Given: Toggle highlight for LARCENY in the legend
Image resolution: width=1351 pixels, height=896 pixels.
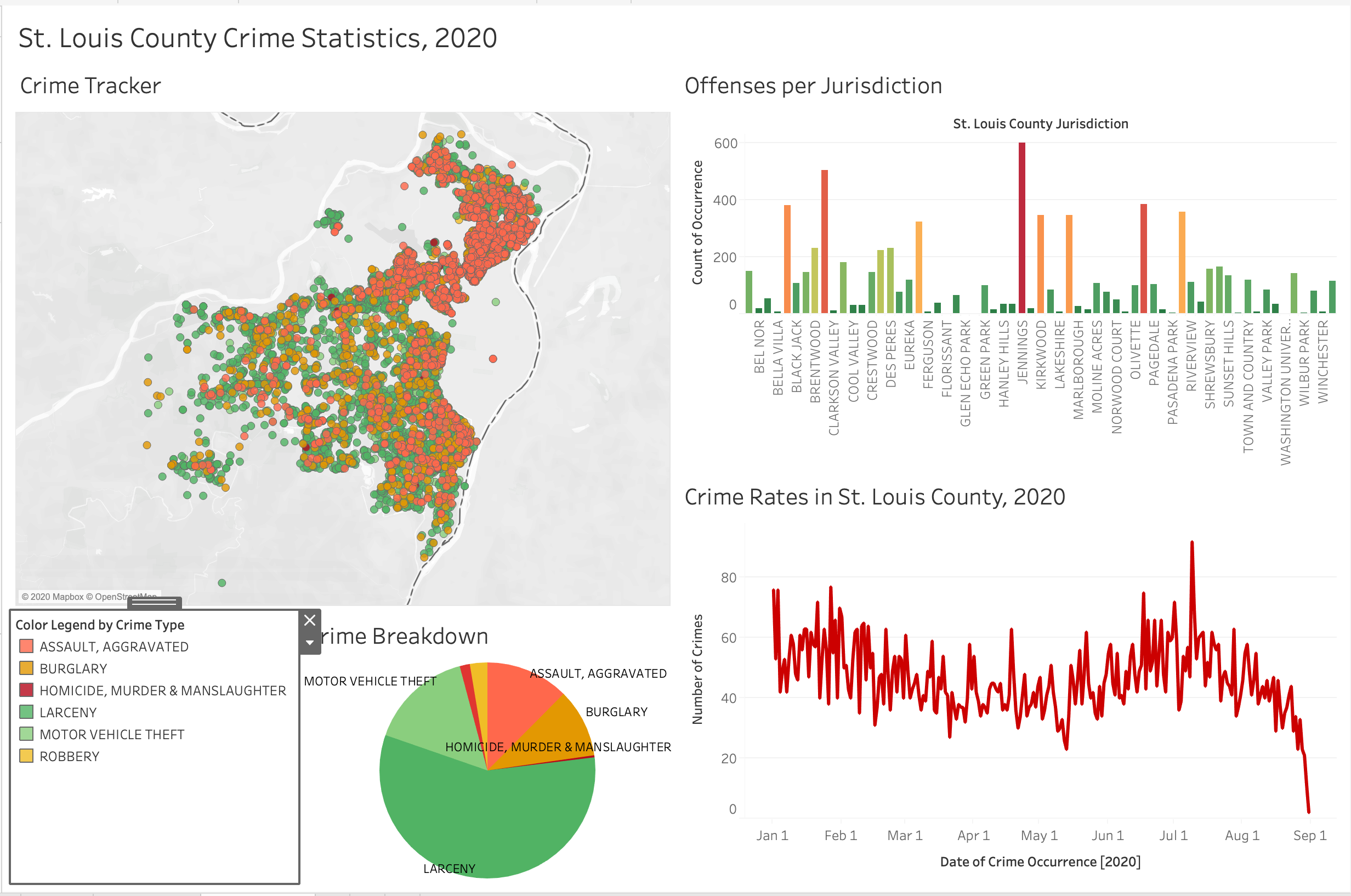Looking at the screenshot, I should (67, 712).
